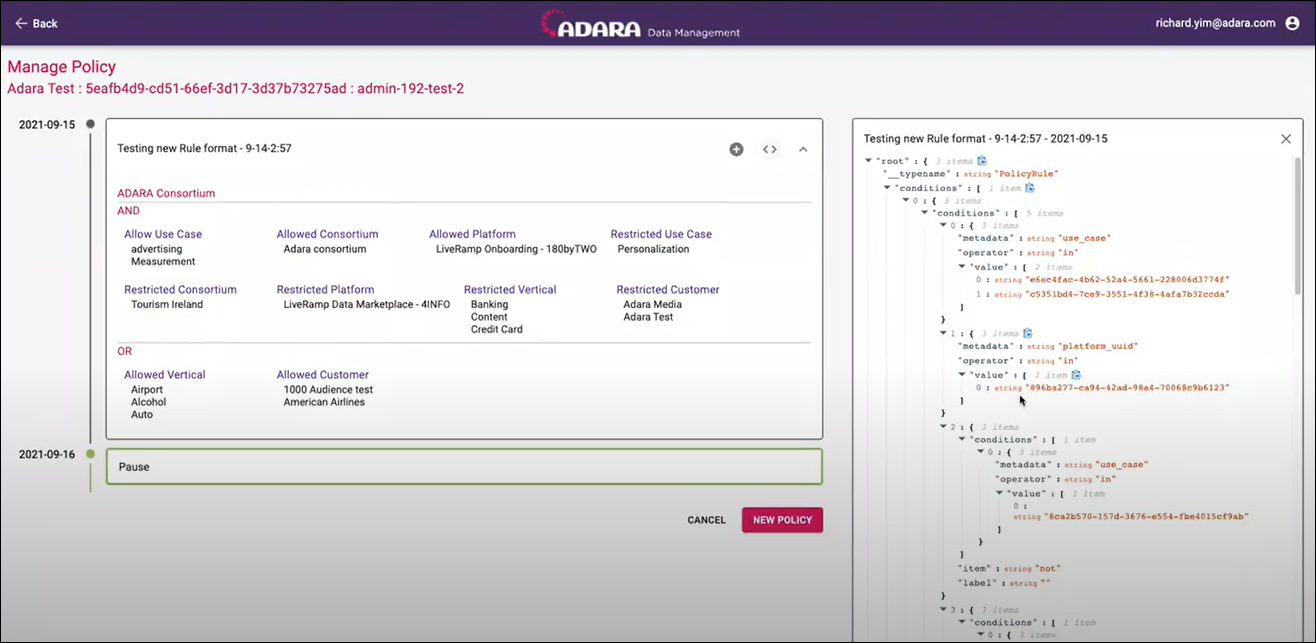Open the user account avatar icon
The height and width of the screenshot is (643, 1316).
[x=1293, y=23]
